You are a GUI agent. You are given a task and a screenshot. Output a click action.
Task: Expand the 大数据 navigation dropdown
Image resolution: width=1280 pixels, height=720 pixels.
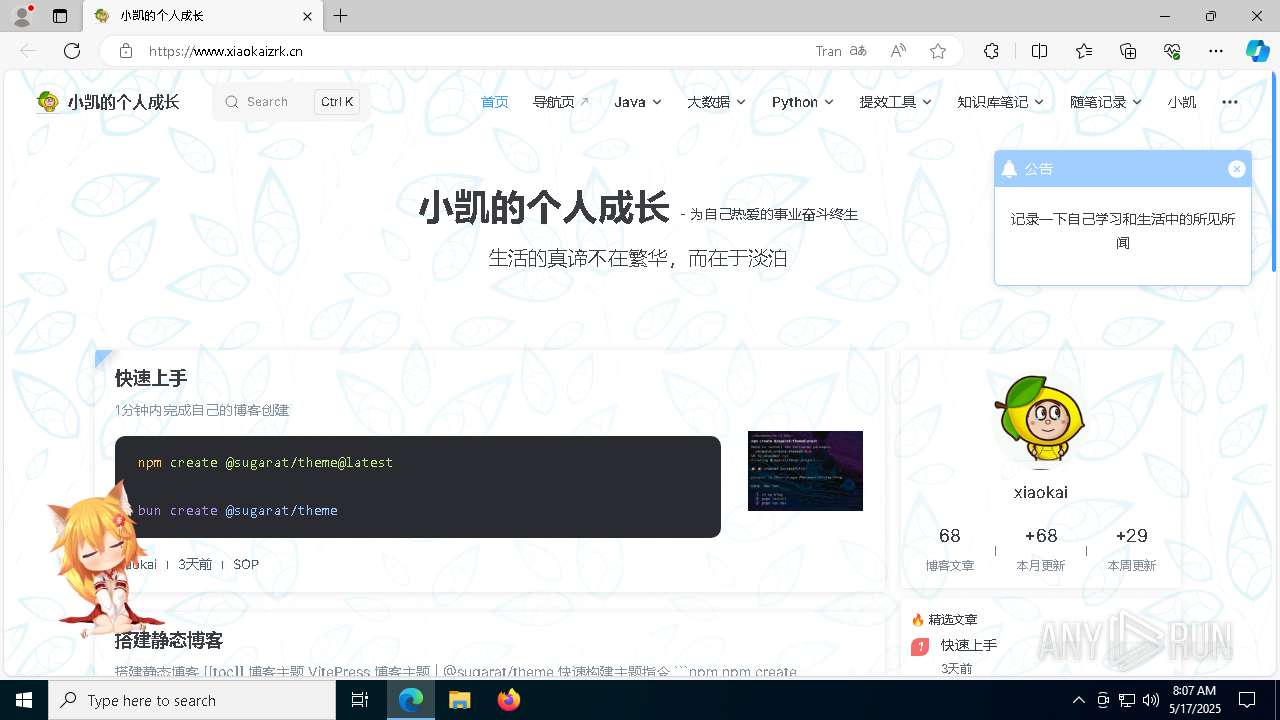[x=716, y=102]
